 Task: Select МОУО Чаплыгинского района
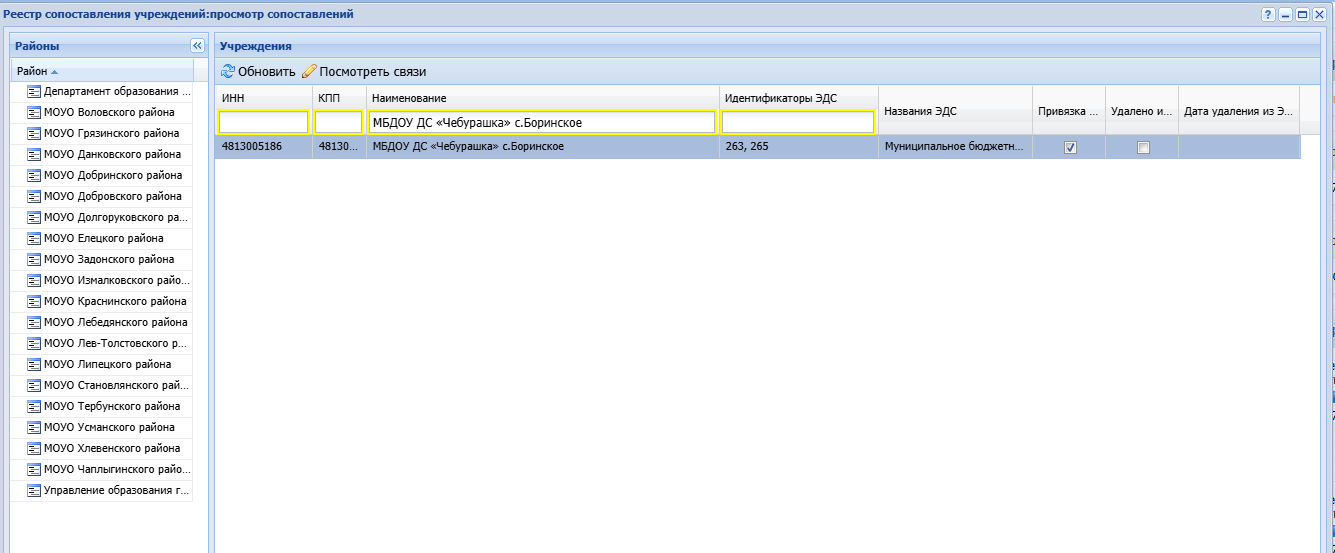point(108,469)
